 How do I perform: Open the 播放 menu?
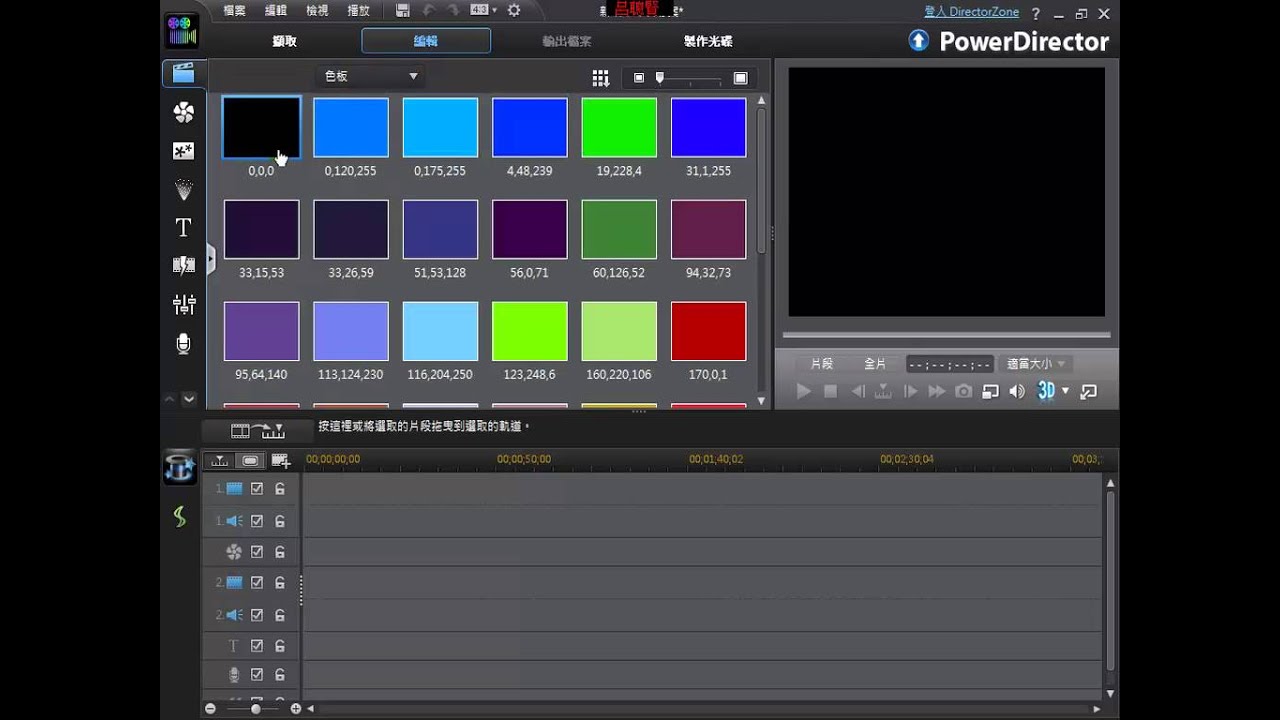point(358,11)
